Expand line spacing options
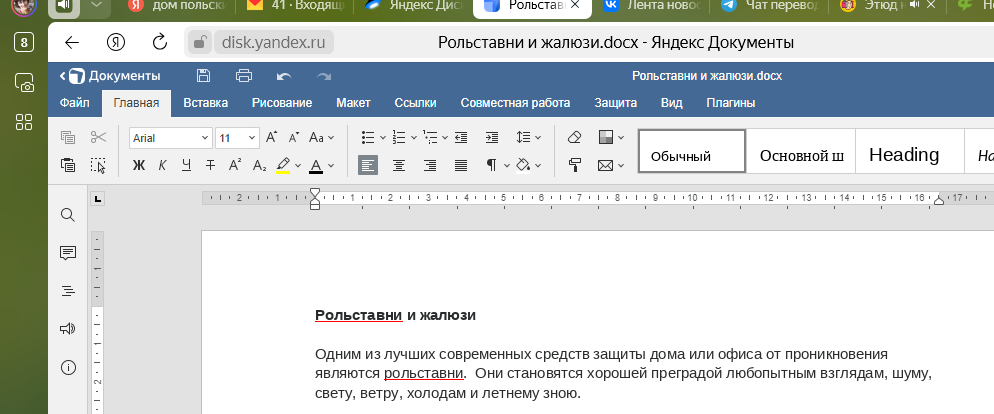This screenshot has width=994, height=414. point(538,138)
